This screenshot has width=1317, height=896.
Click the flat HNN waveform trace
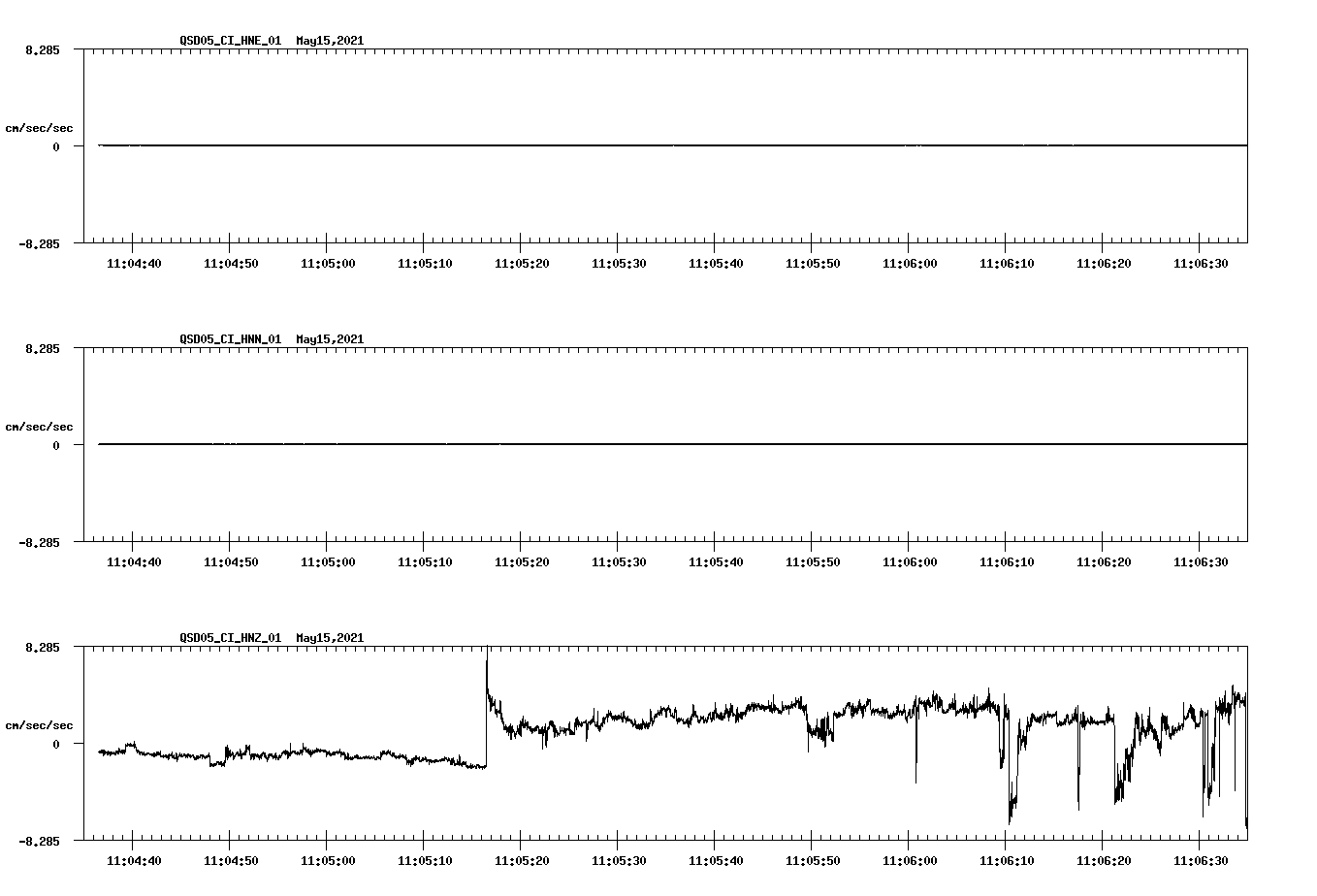(582, 443)
